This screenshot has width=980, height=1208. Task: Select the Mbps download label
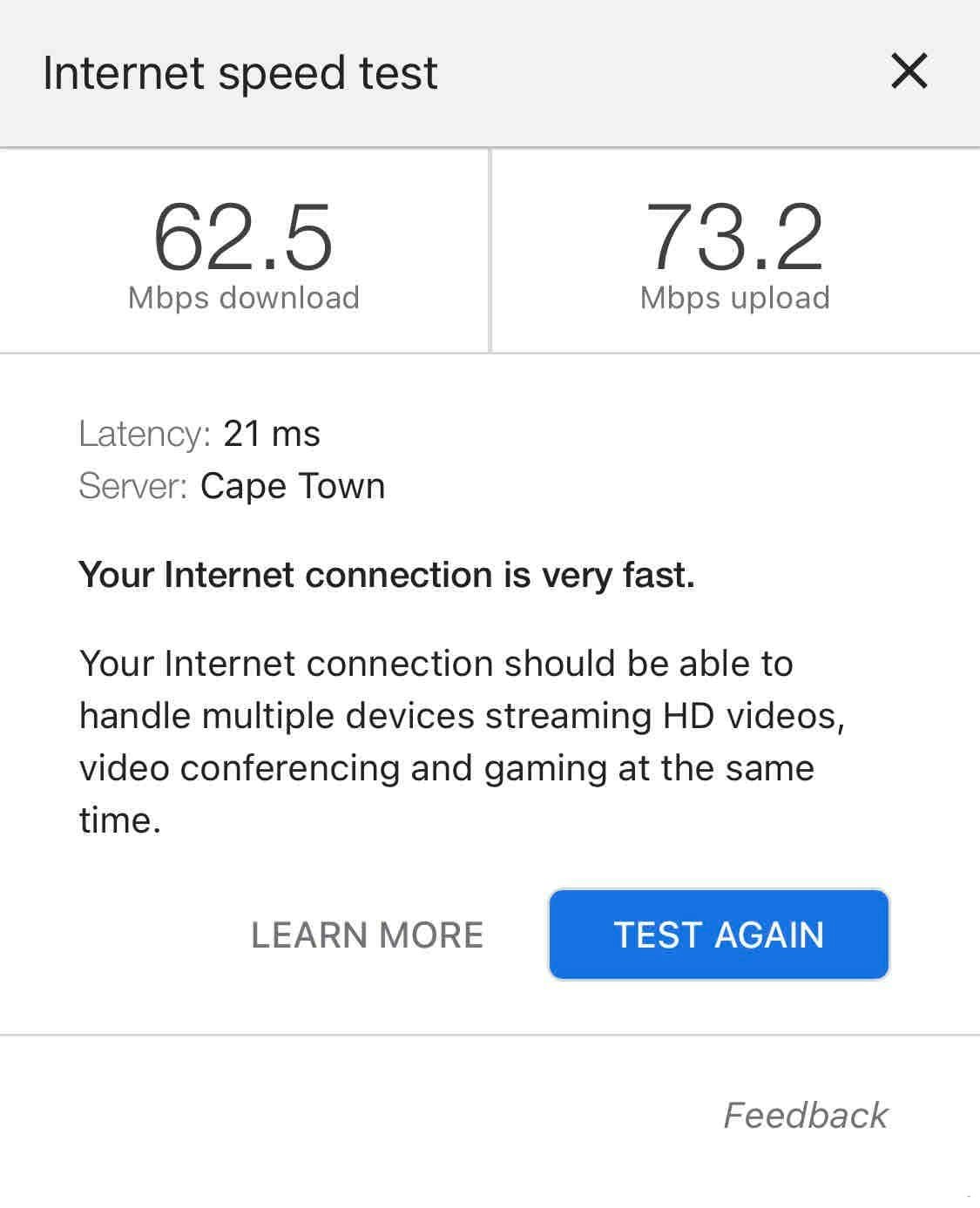point(243,298)
